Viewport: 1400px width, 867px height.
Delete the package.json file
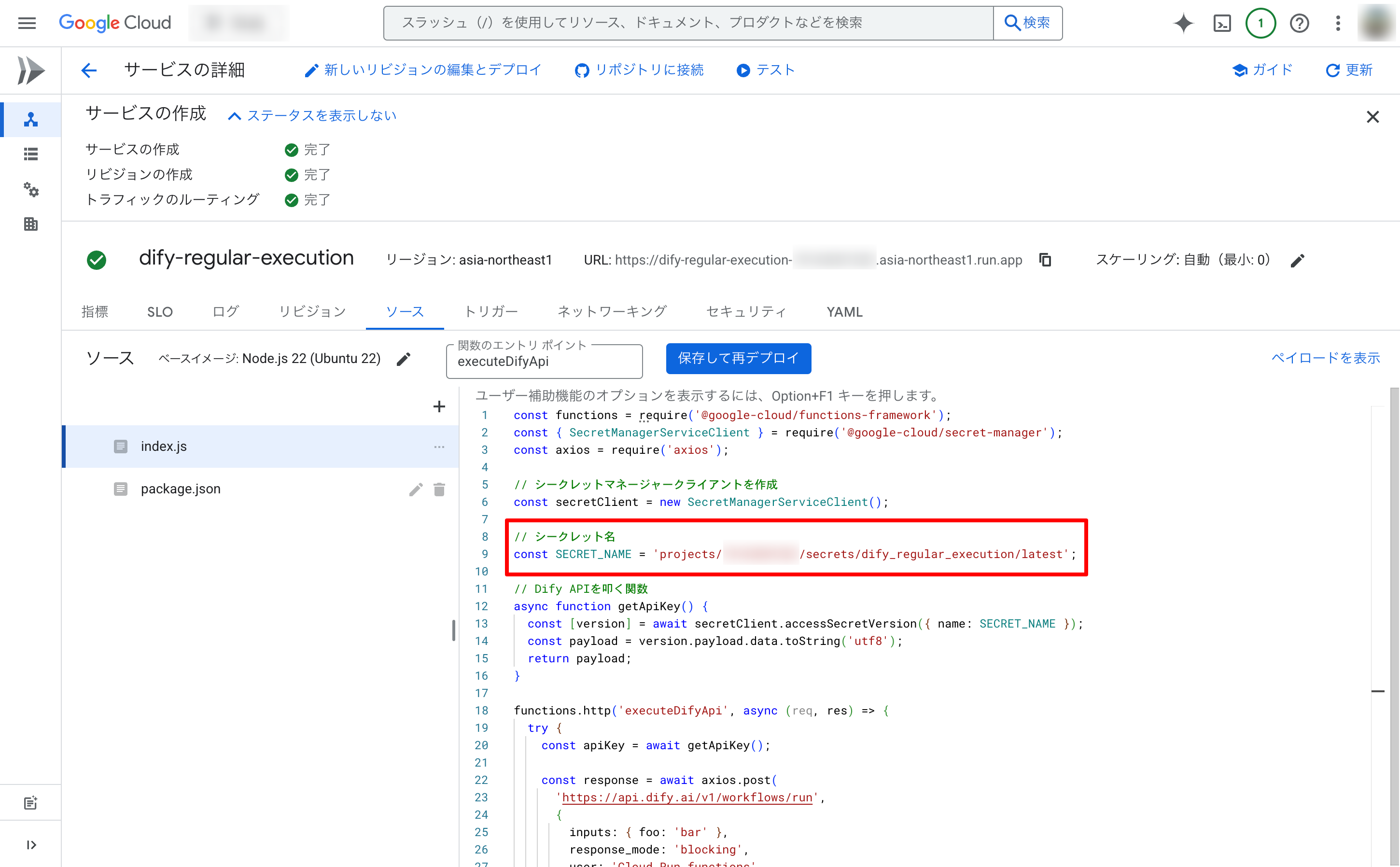point(439,489)
